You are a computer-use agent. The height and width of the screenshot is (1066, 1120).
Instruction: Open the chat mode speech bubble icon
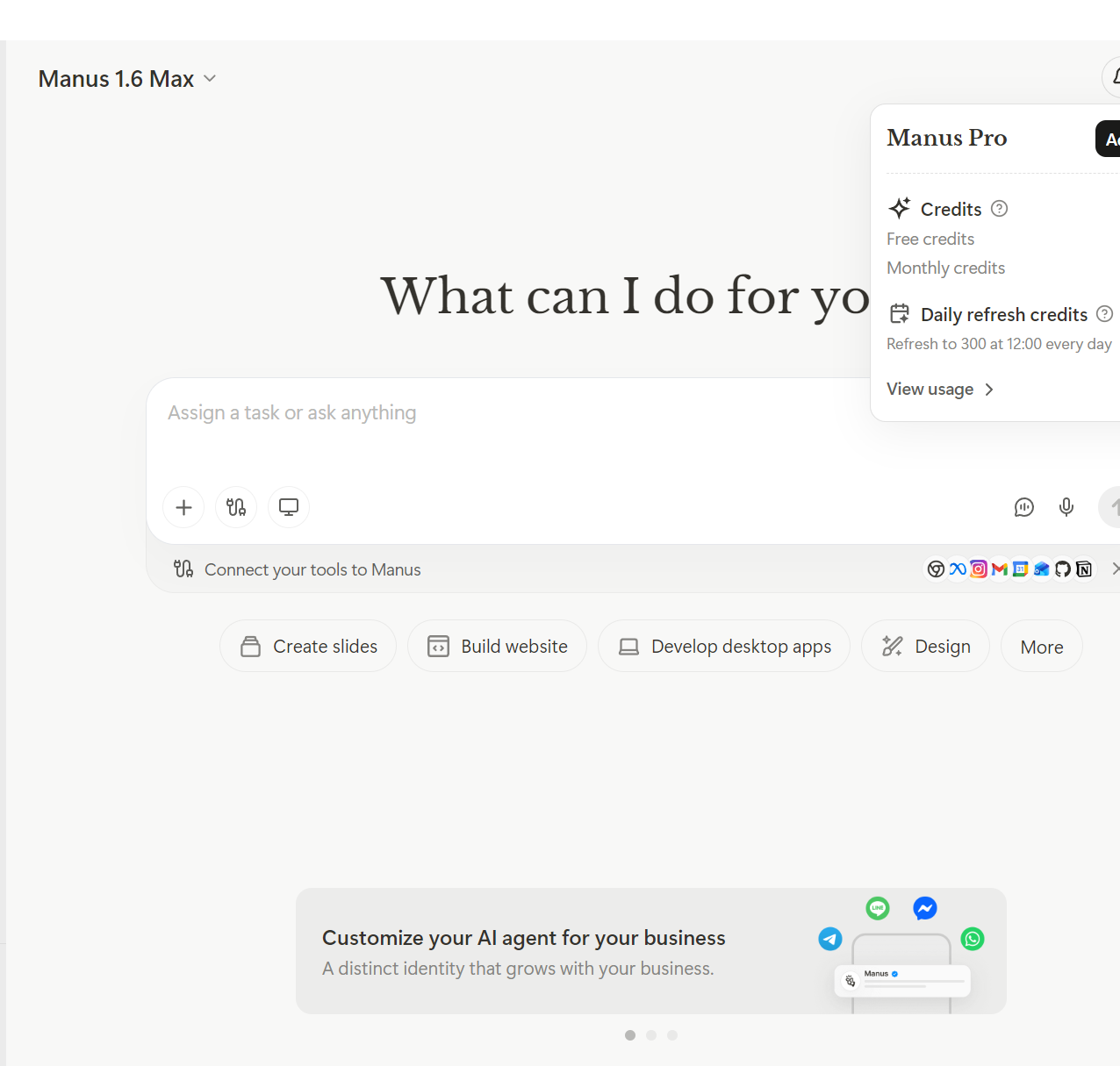[1024, 507]
